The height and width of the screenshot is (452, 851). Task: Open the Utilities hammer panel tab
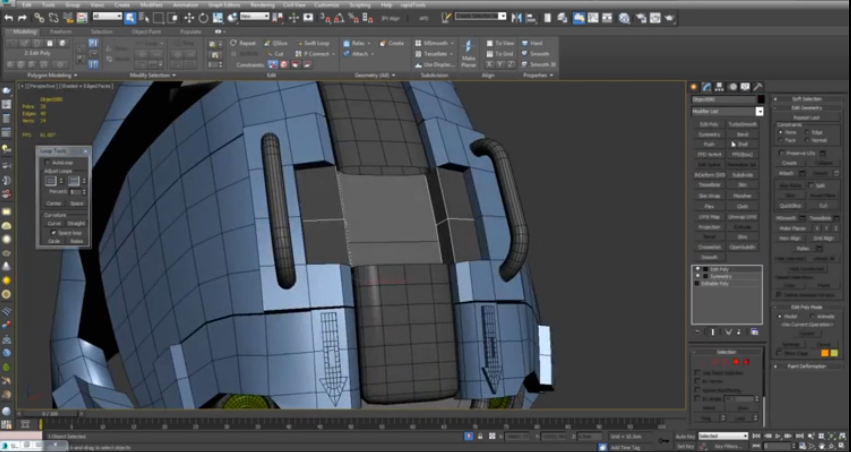click(758, 87)
